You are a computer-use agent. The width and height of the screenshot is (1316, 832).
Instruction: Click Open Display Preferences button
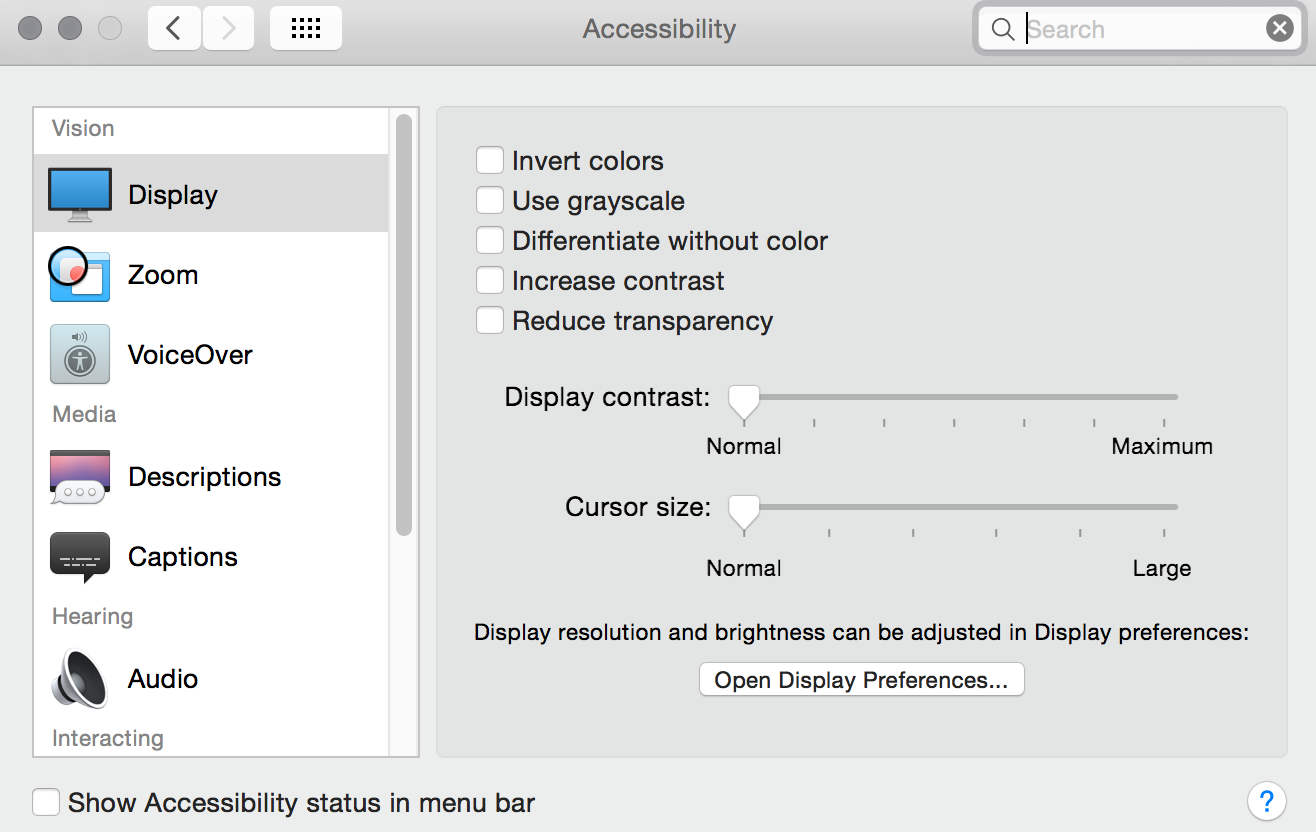[862, 680]
